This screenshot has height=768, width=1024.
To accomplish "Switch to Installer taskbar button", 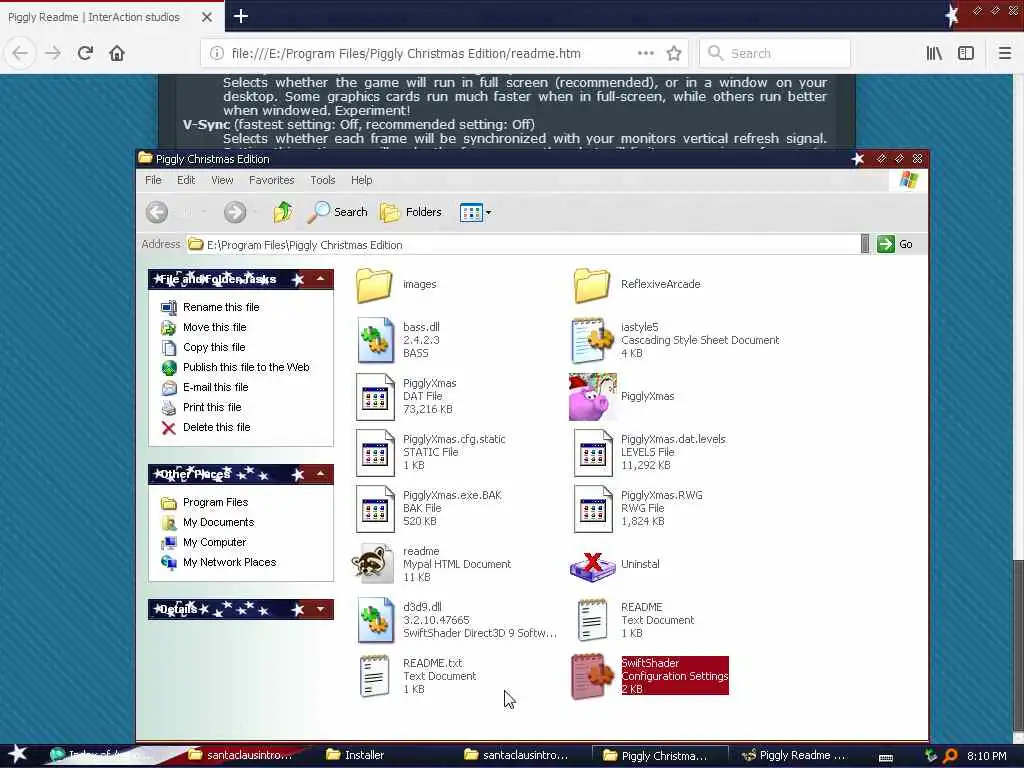I will 364,755.
